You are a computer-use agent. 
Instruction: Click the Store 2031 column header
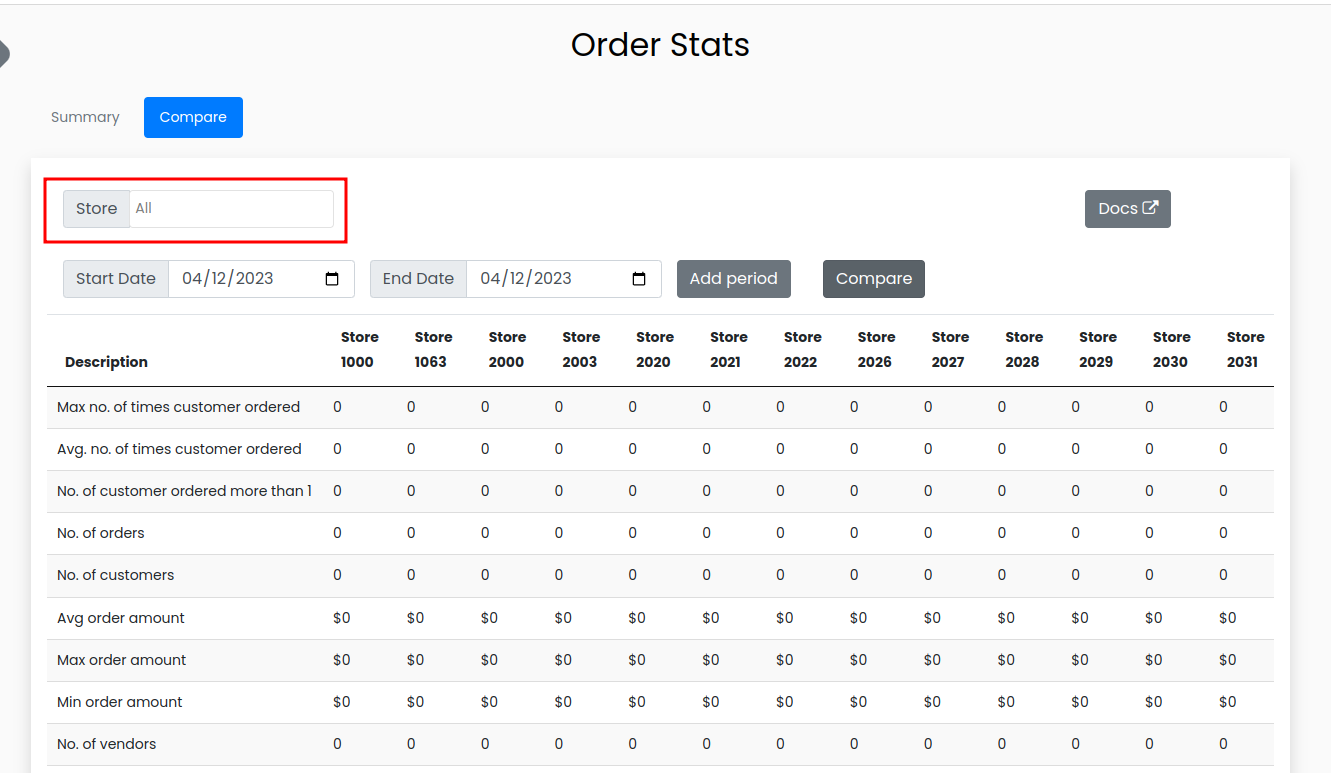click(x=1244, y=350)
